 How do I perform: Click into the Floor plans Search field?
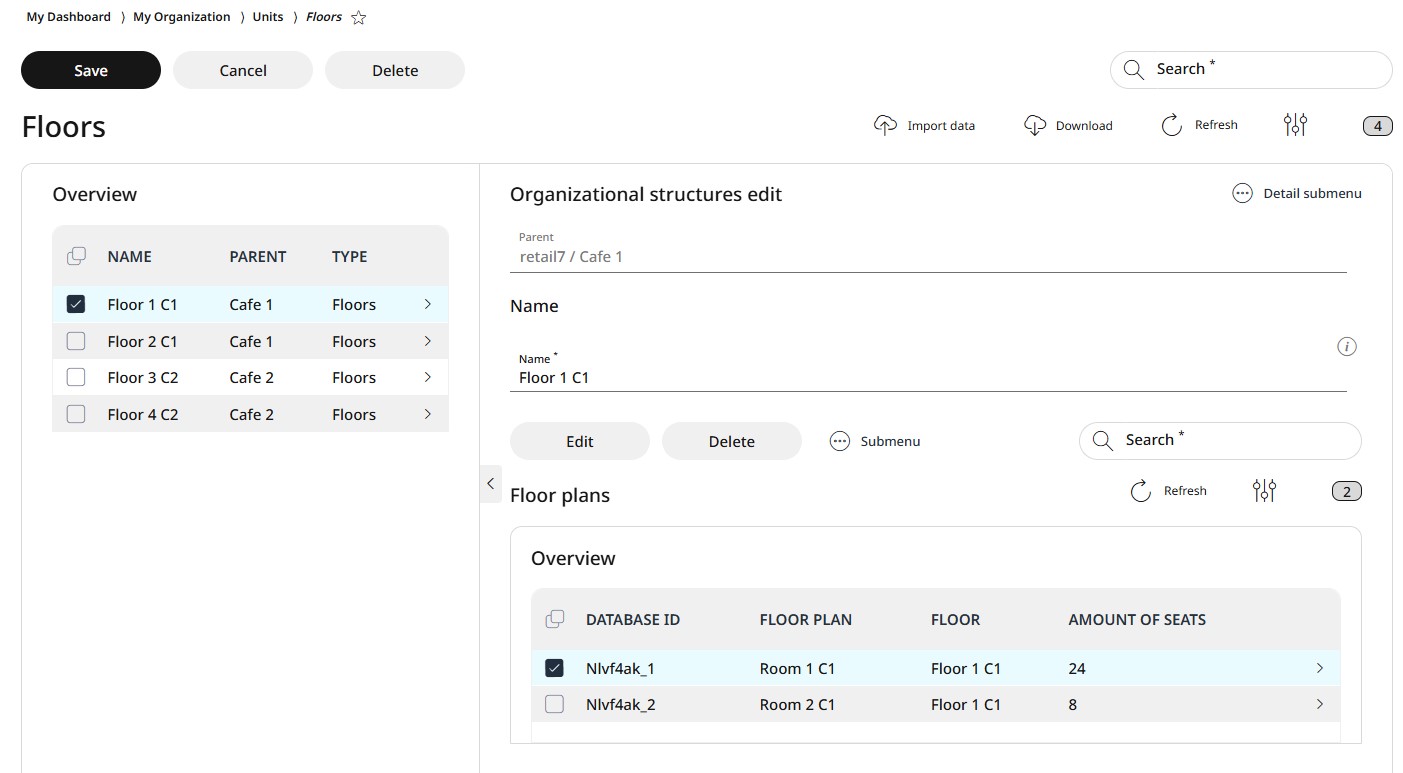pyautogui.click(x=1220, y=441)
